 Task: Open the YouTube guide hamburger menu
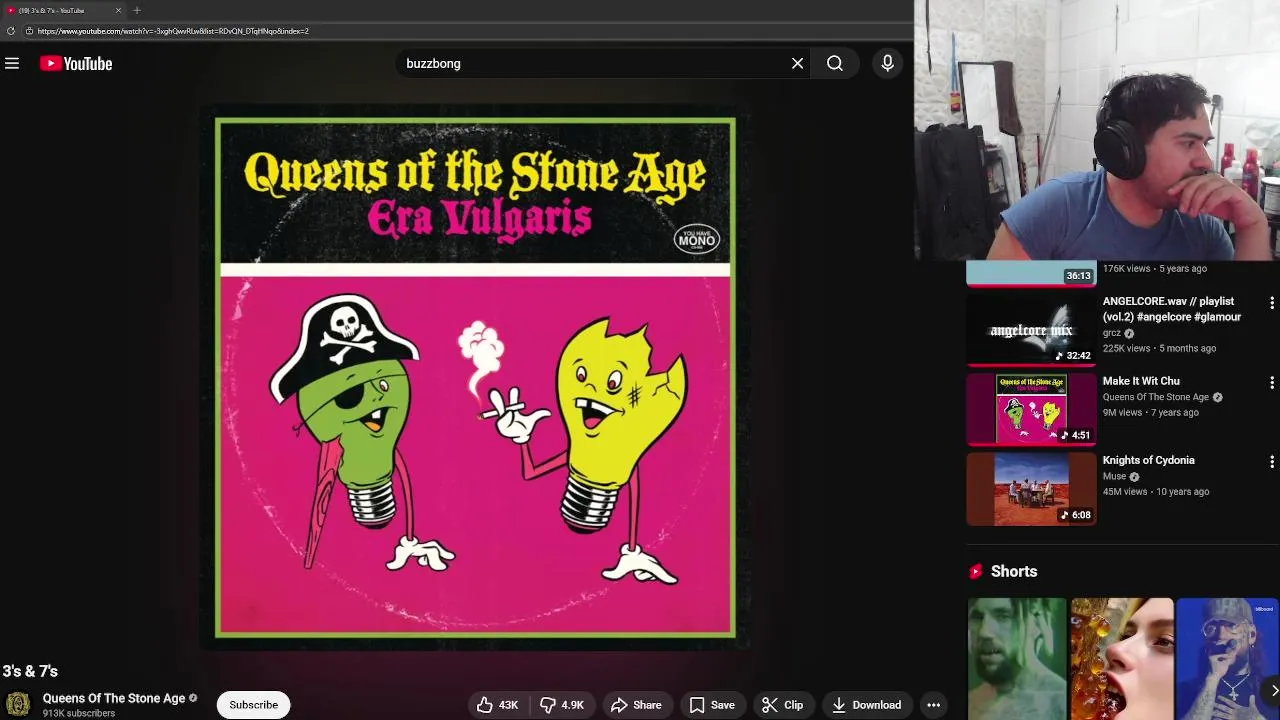click(x=12, y=63)
